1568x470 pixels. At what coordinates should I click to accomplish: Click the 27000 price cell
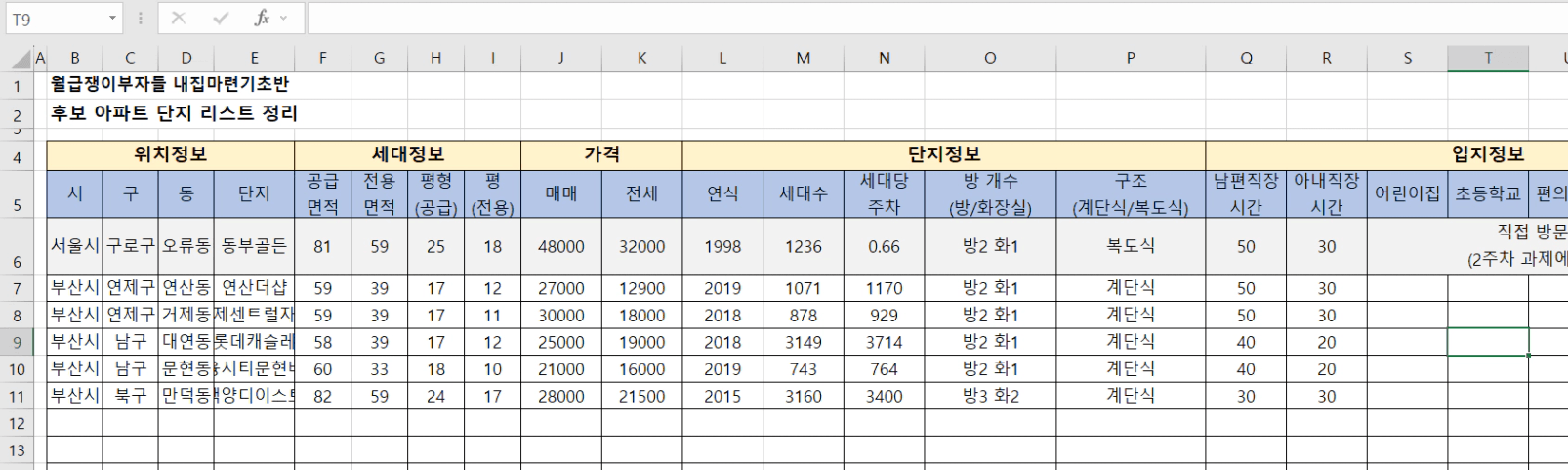tap(561, 288)
